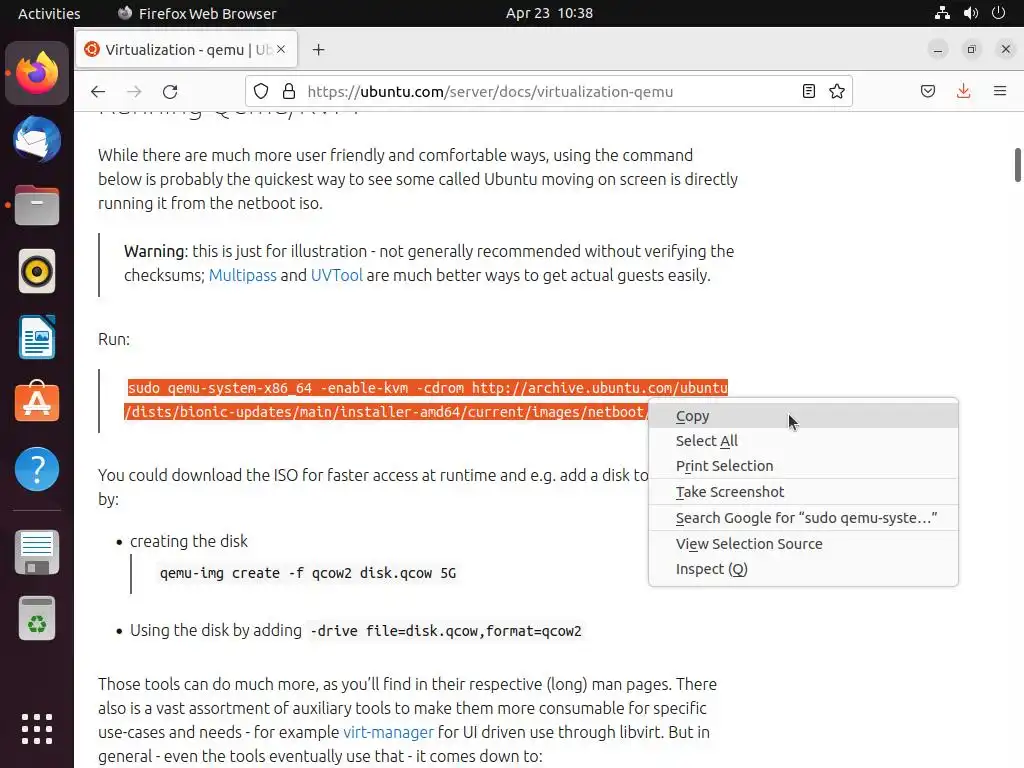Toggle Reader View
Screen dimensions: 1024x768
pyautogui.click(x=808, y=91)
